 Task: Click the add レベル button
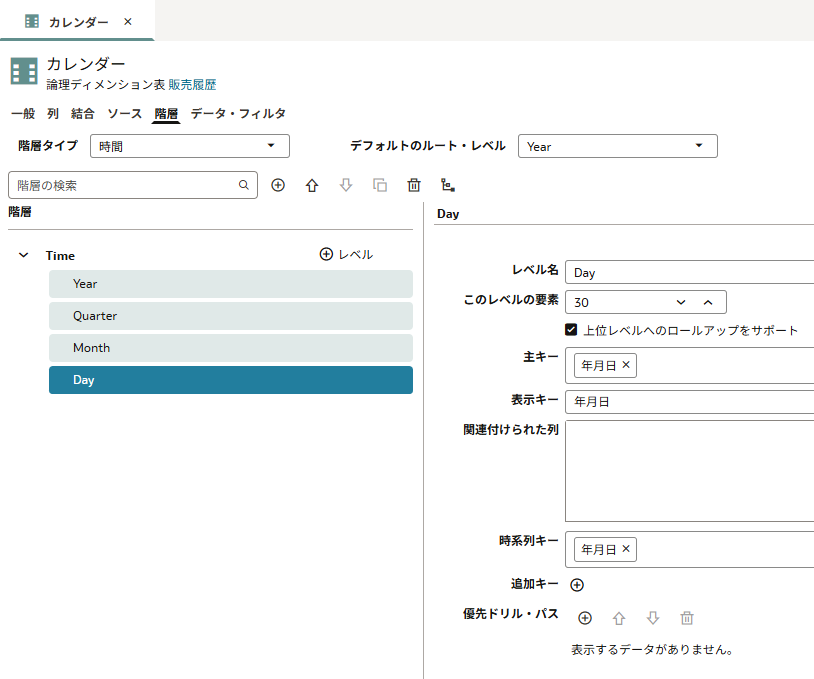point(346,254)
